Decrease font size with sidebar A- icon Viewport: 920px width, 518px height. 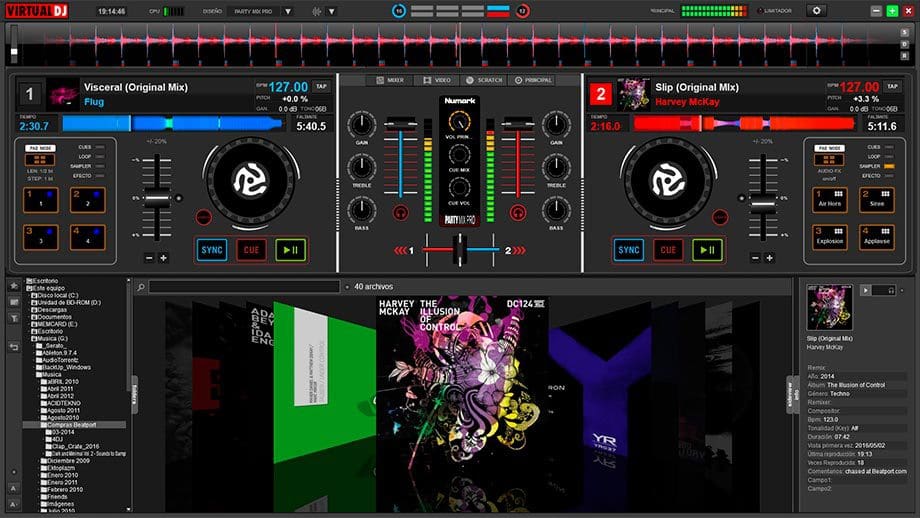pyautogui.click(x=13, y=504)
